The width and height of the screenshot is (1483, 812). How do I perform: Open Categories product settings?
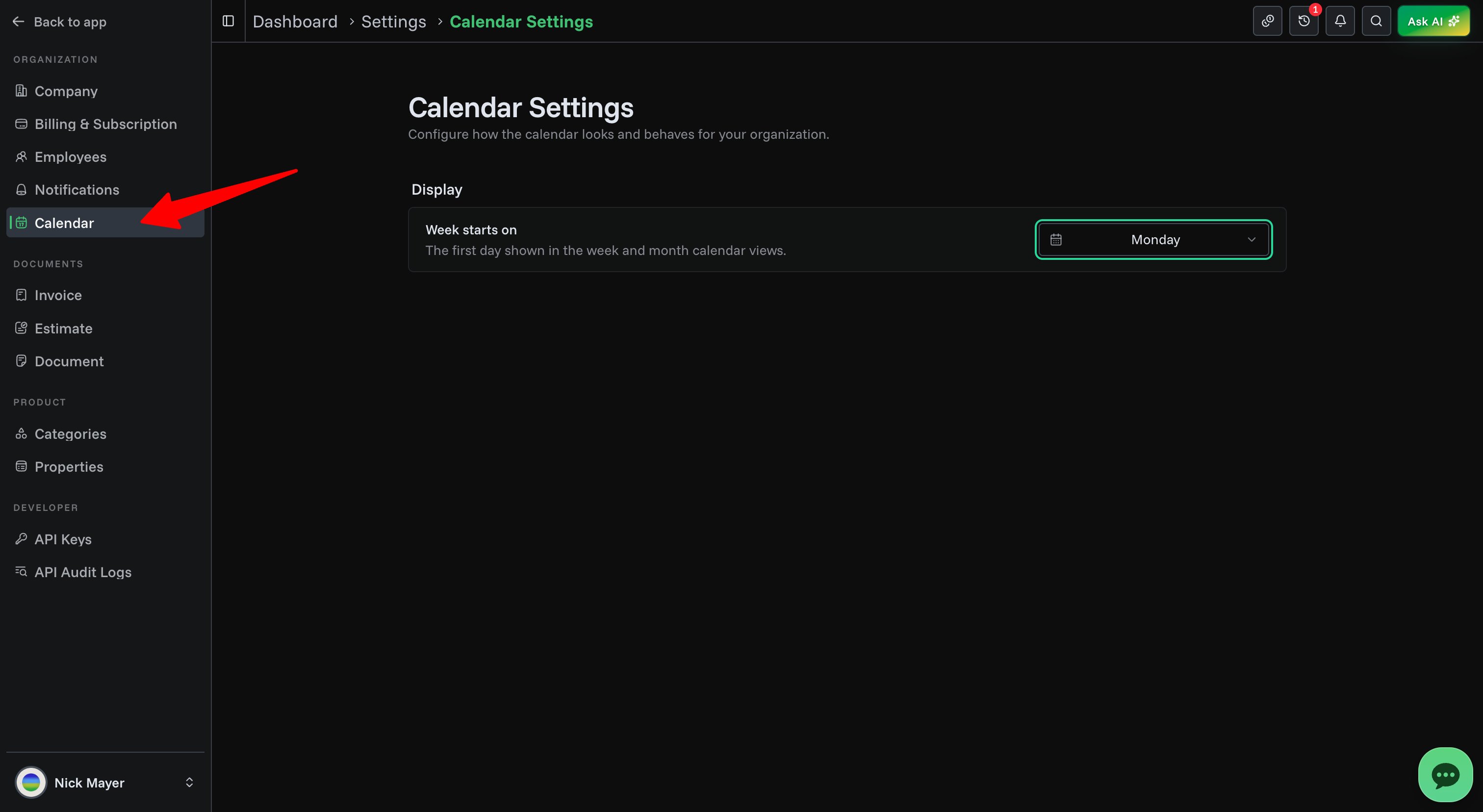105,433
